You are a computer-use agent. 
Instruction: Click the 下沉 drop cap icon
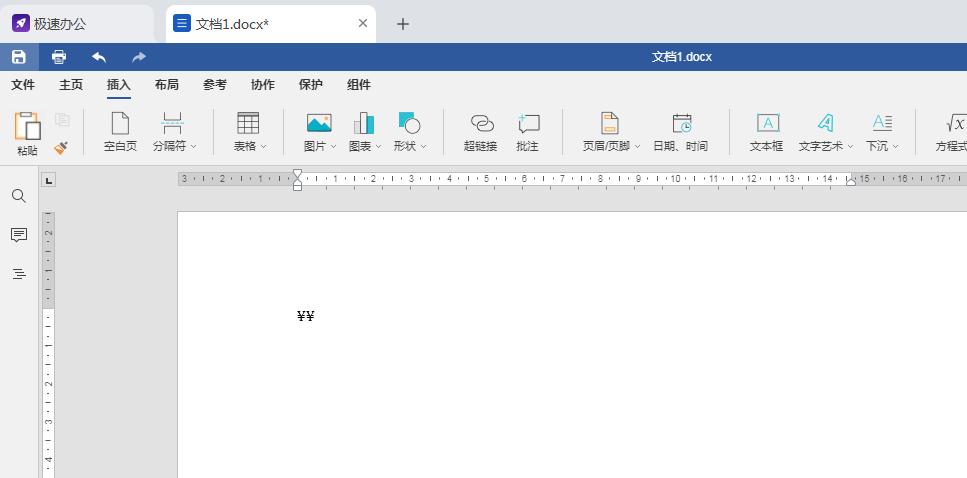point(882,123)
